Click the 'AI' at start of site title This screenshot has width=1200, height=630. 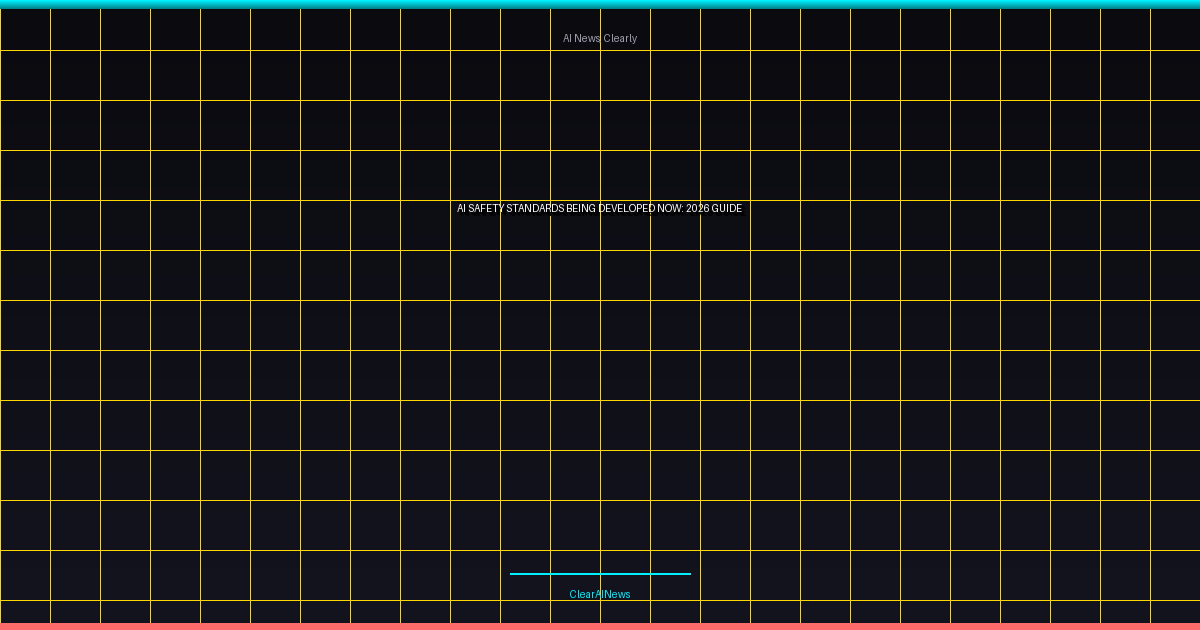(567, 39)
